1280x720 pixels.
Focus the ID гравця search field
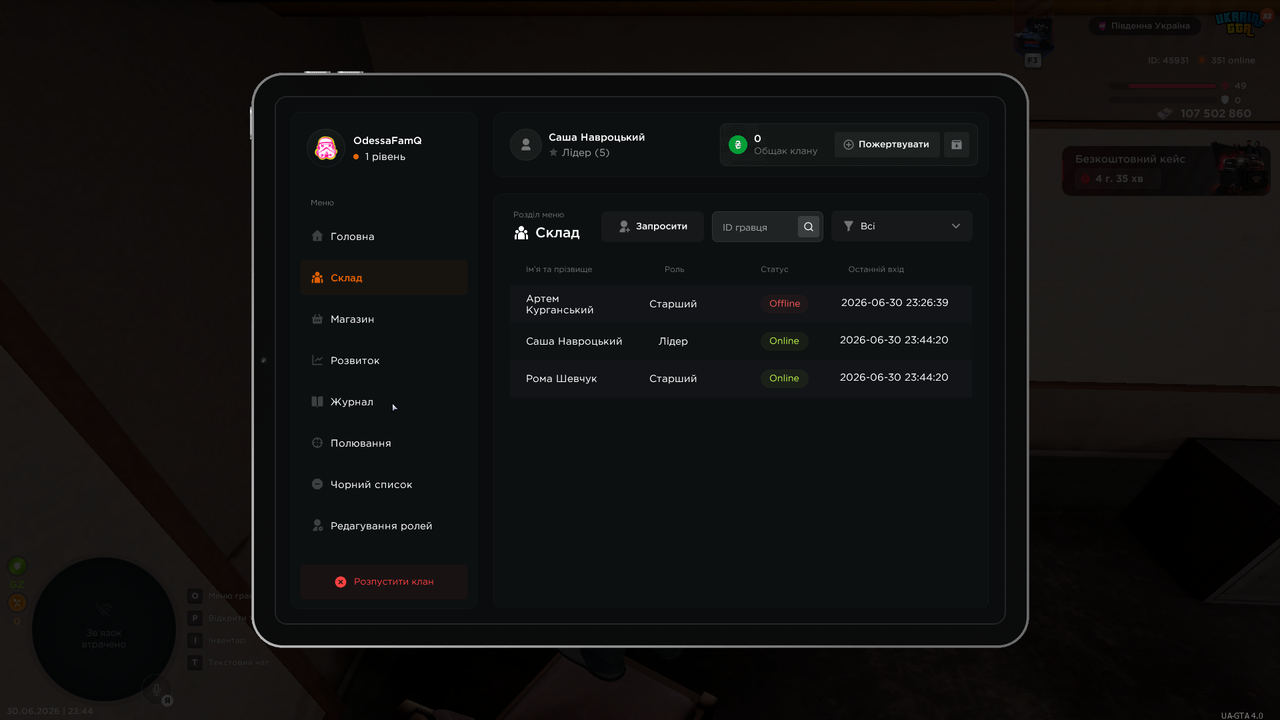(767, 227)
